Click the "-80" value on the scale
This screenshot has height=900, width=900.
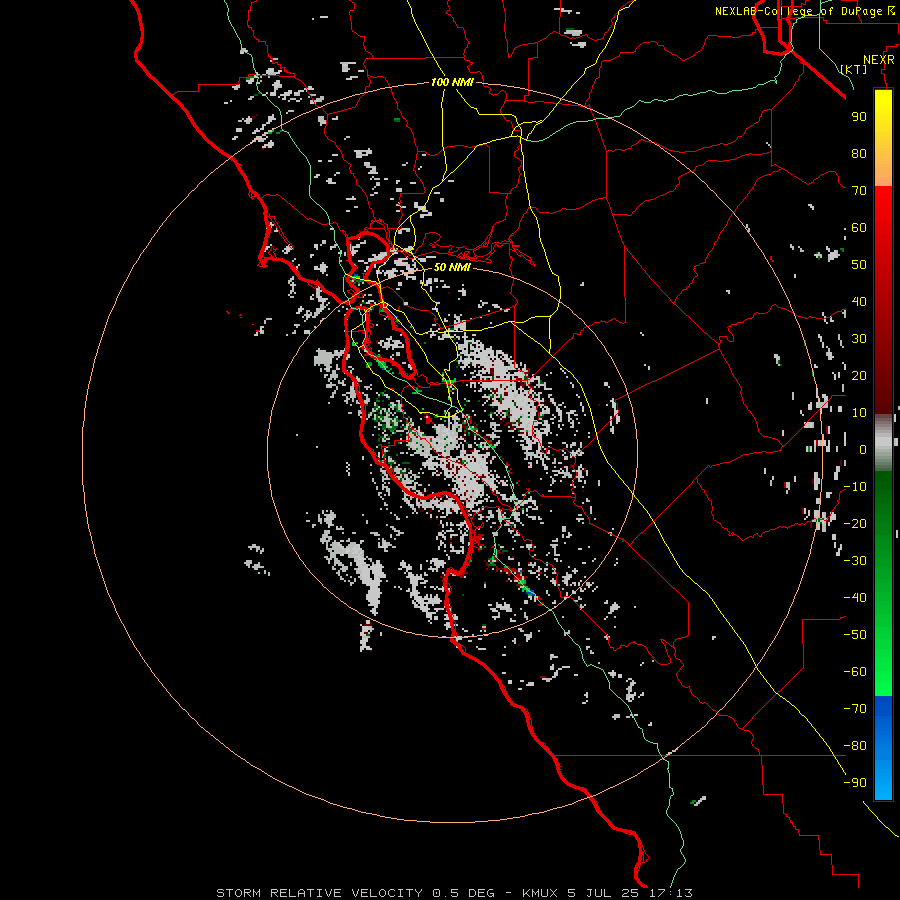coord(855,746)
